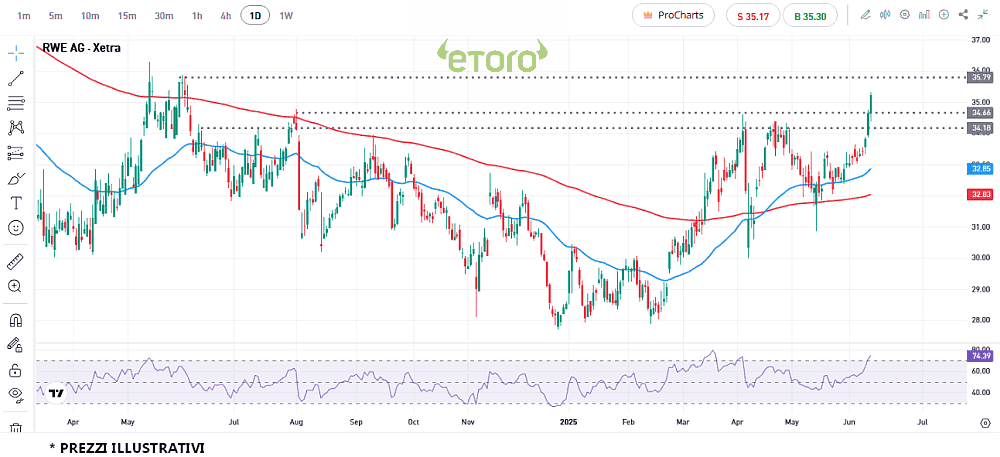Click the Aug label on the time axis
The width and height of the screenshot is (1000, 457).
click(295, 422)
